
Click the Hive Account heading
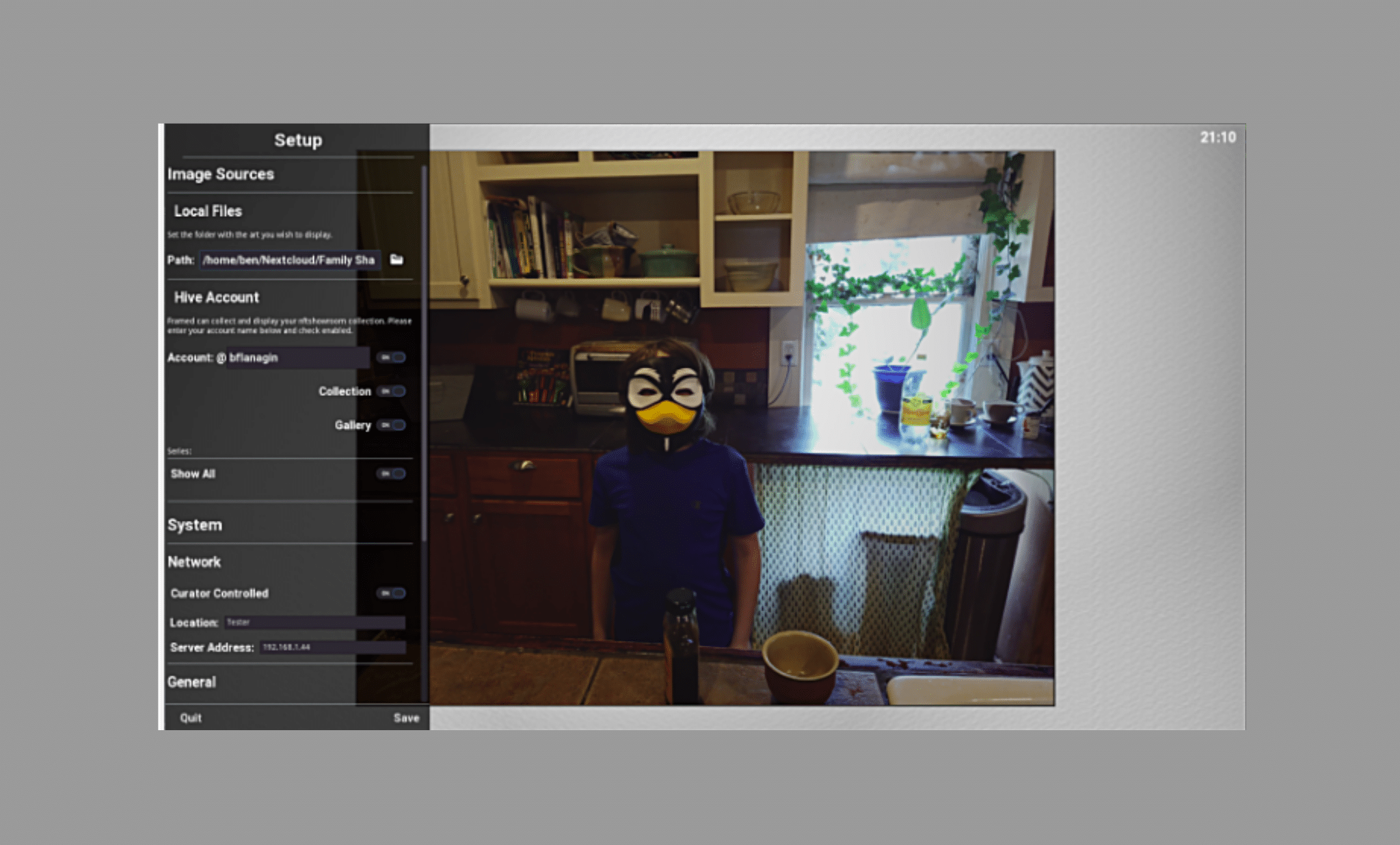(216, 297)
